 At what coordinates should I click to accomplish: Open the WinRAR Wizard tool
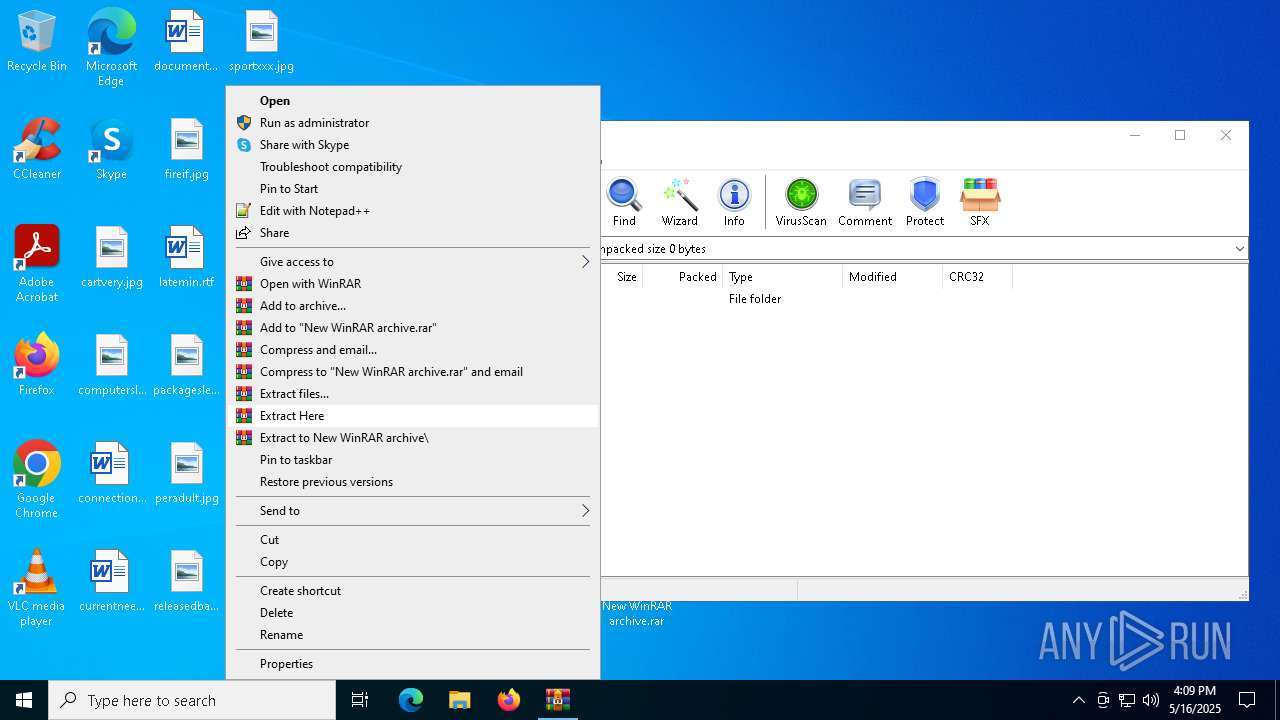[x=680, y=202]
